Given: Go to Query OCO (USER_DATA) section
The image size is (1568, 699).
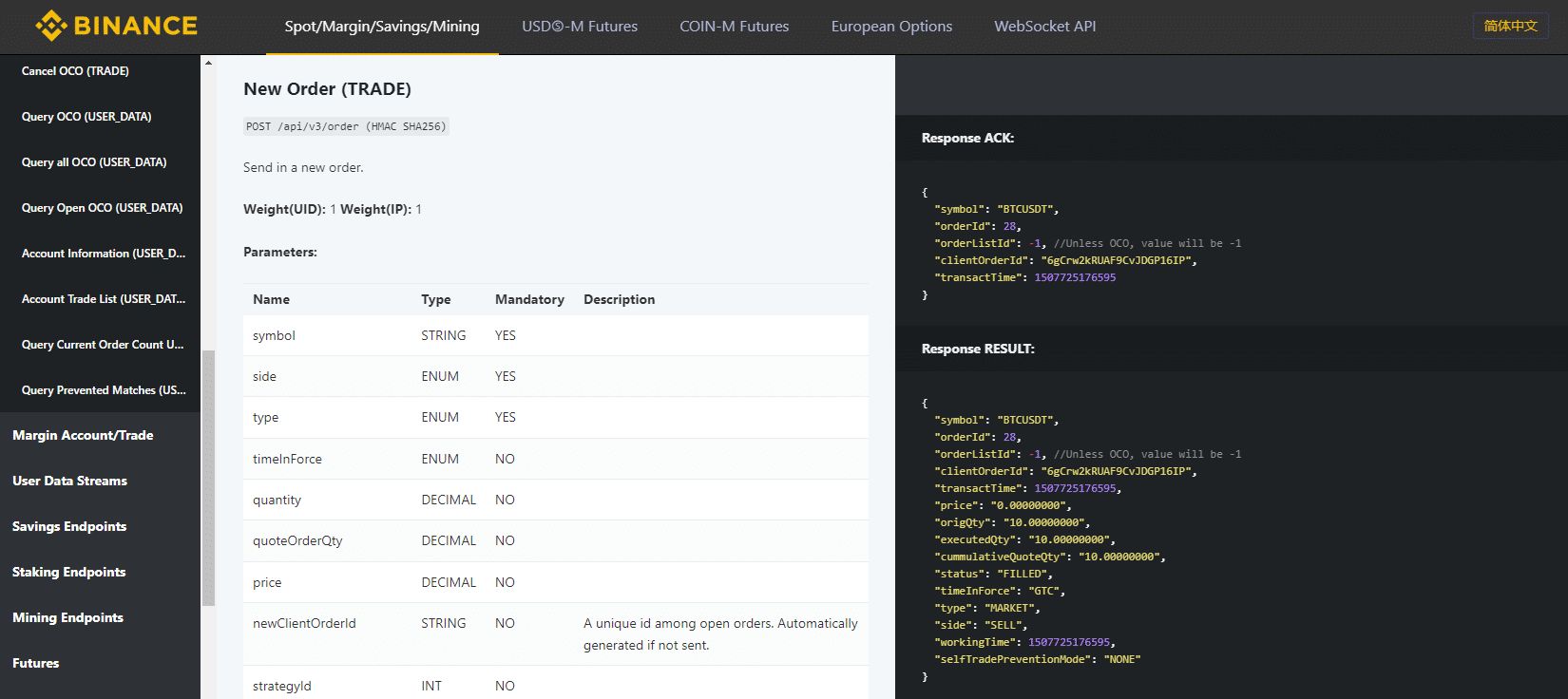Looking at the screenshot, I should coord(86,117).
